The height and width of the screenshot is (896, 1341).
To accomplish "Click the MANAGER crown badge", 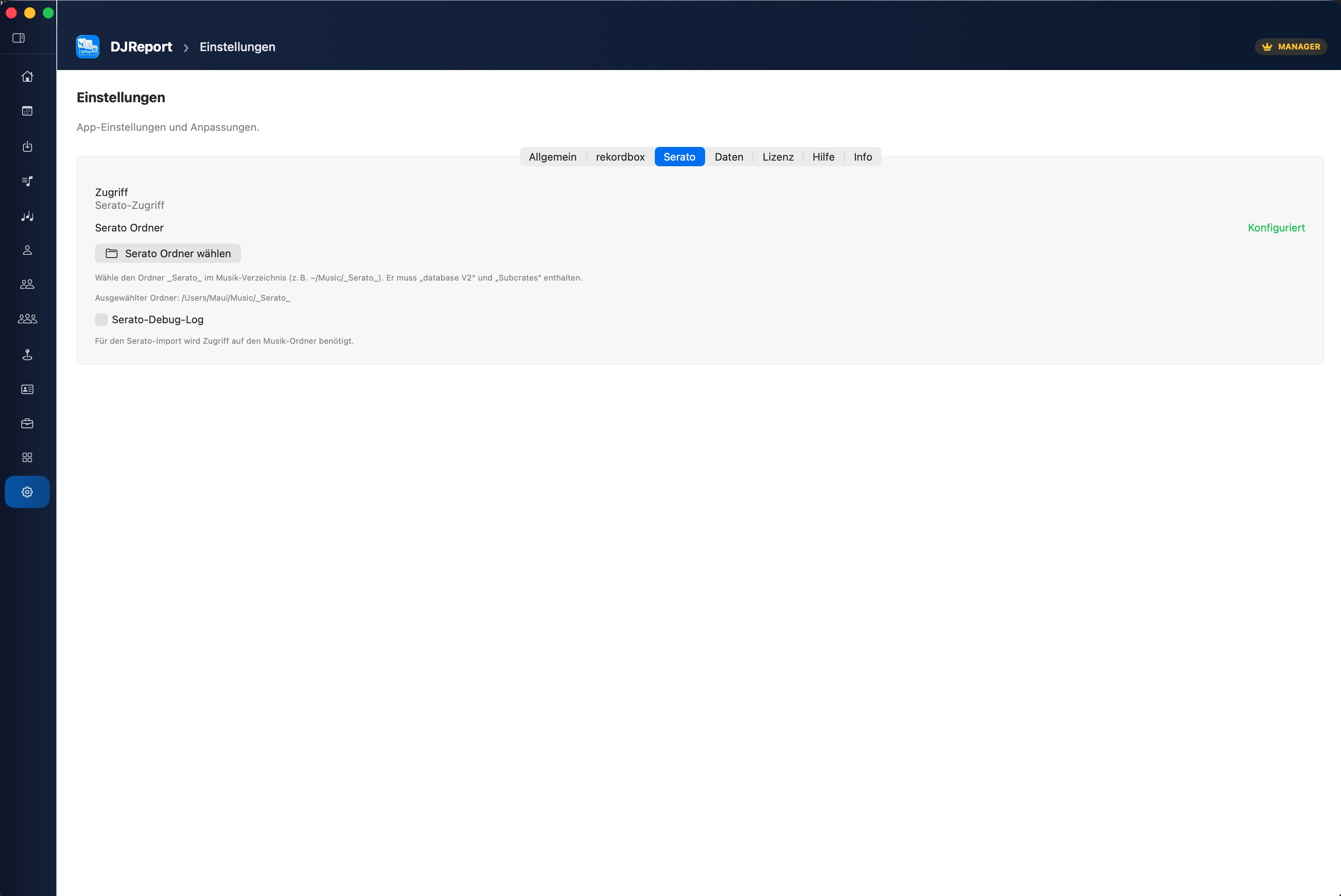I will [1290, 47].
